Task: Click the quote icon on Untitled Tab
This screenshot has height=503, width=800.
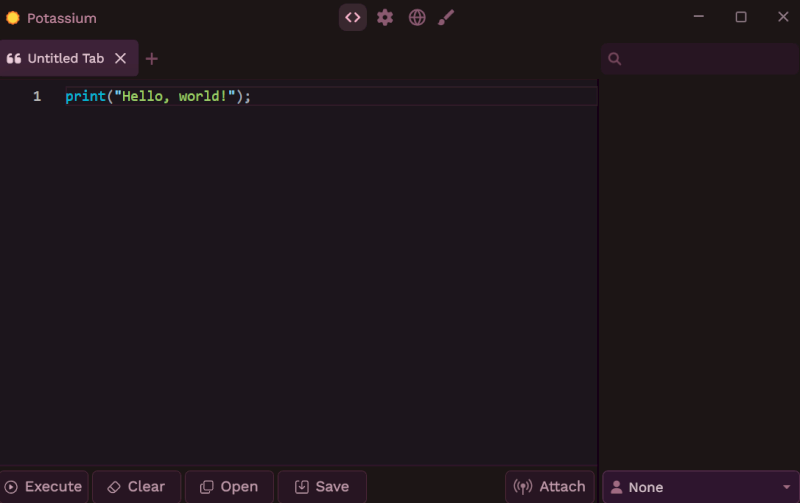Action: tap(14, 59)
